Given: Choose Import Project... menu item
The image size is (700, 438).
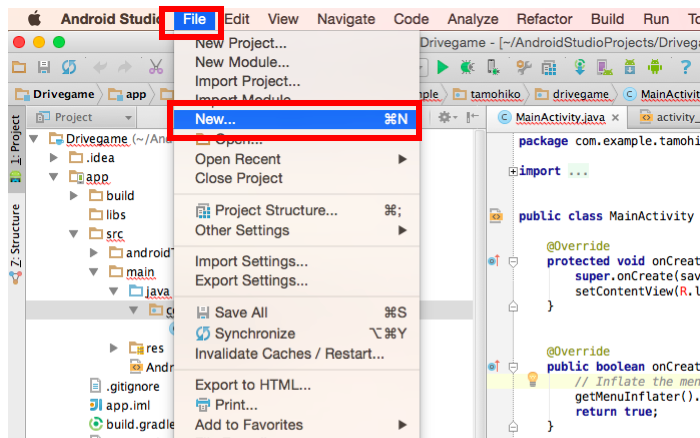Looking at the screenshot, I should [x=297, y=81].
